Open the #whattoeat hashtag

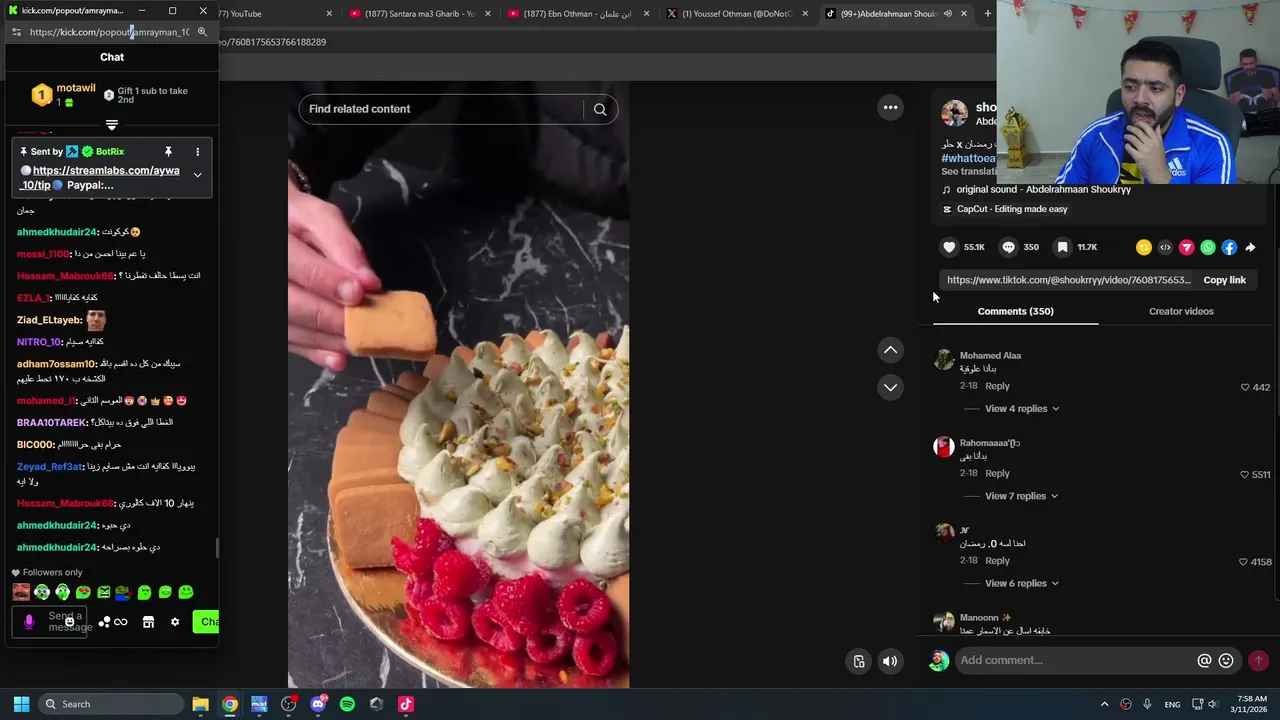(x=968, y=158)
